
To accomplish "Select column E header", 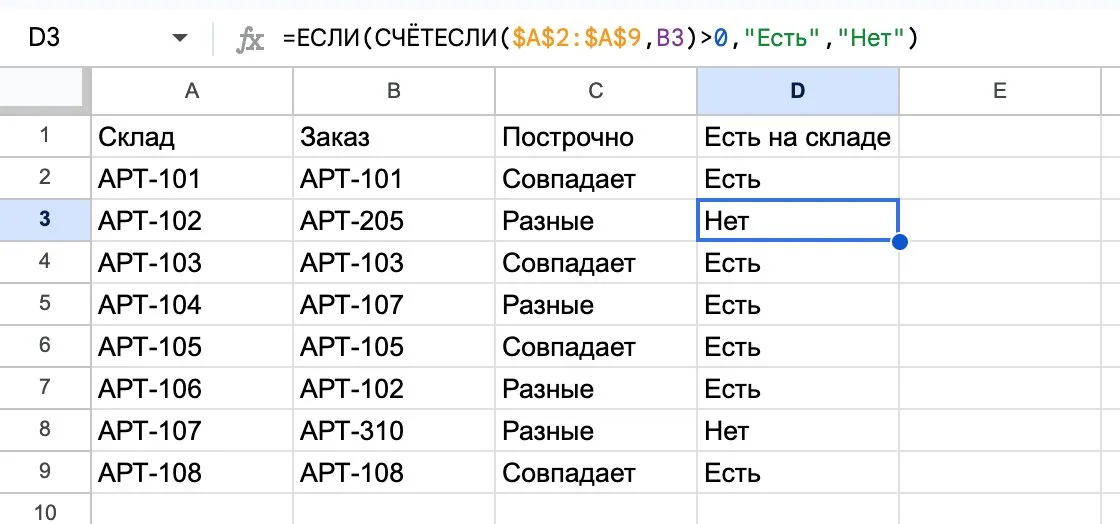I will pyautogui.click(x=1000, y=90).
